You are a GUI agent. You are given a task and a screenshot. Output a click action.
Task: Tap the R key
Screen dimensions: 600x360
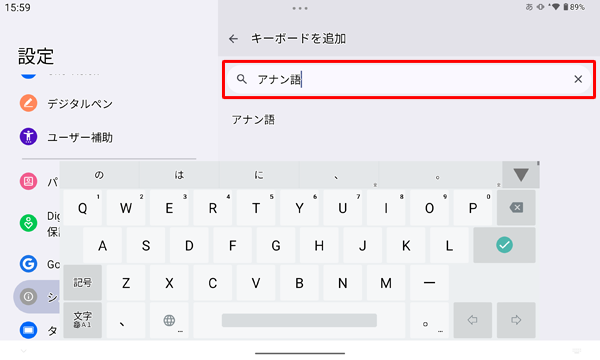(213, 208)
